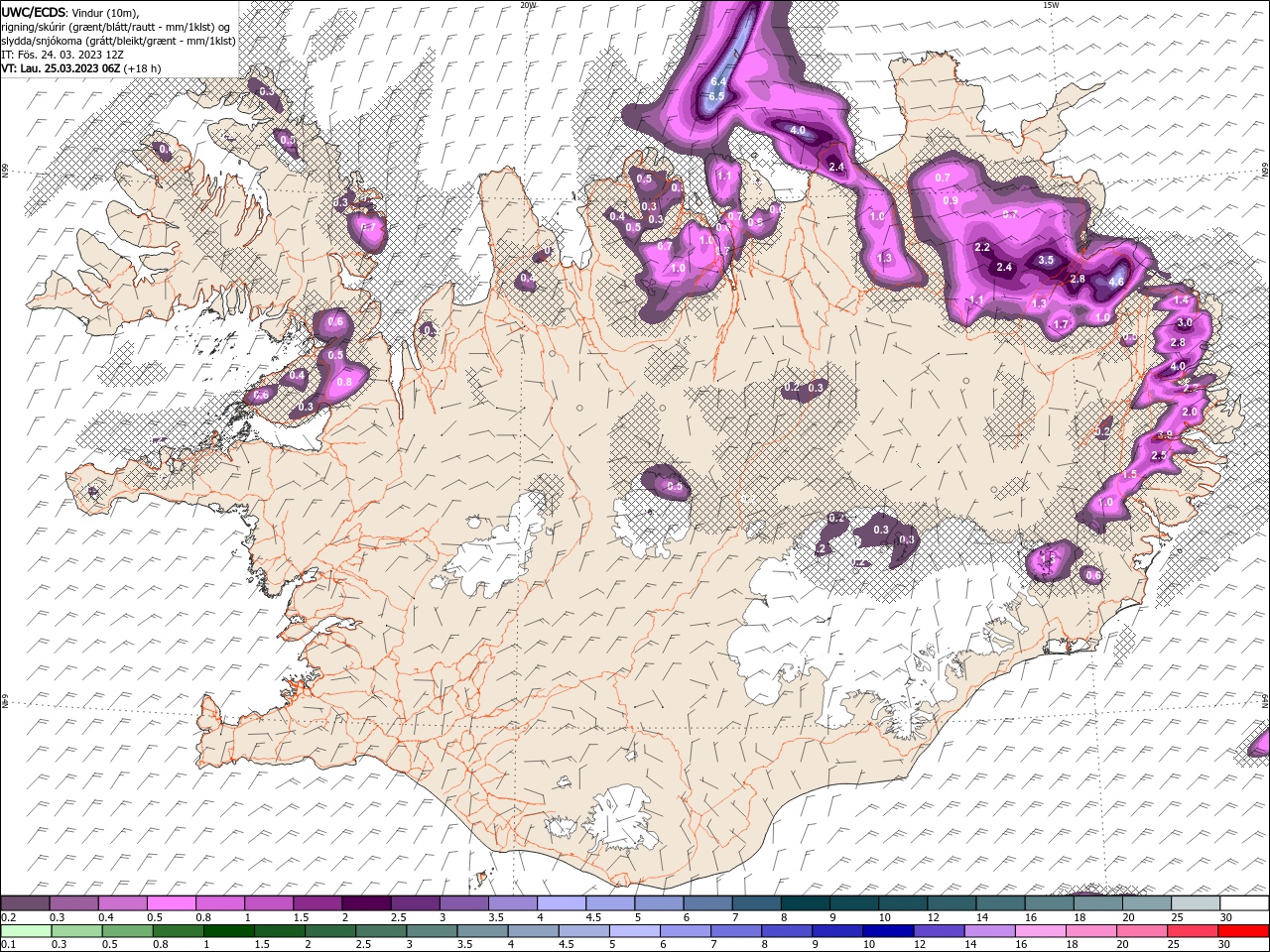Click the 'IT: Fös. 24. 03. 2023 12Z' line
This screenshot has width=1270, height=952.
[x=61, y=54]
